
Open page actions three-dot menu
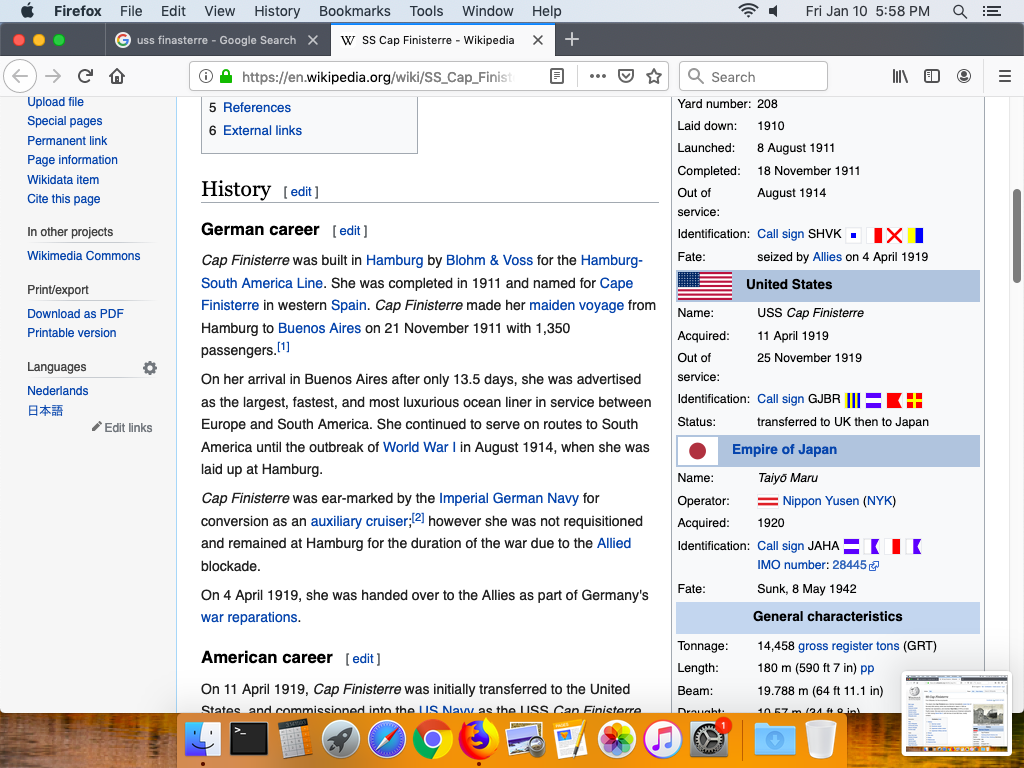tap(597, 77)
